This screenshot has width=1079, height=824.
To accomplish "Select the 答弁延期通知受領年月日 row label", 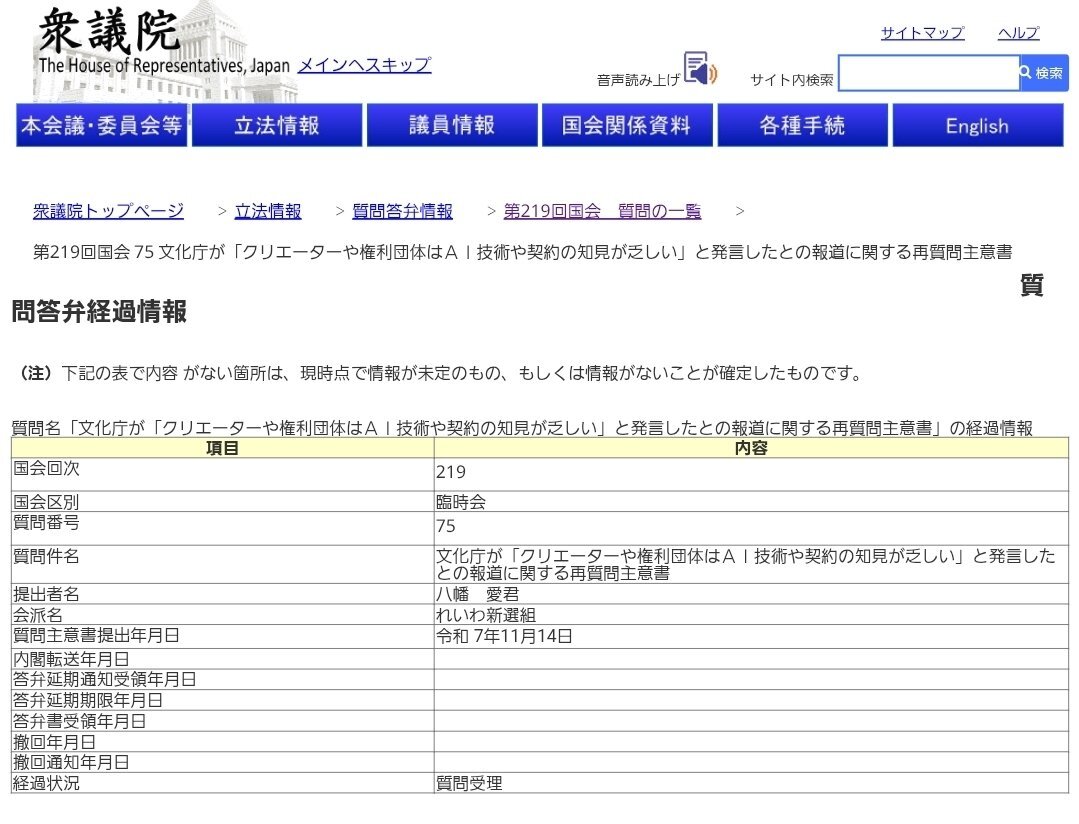I will tap(105, 679).
